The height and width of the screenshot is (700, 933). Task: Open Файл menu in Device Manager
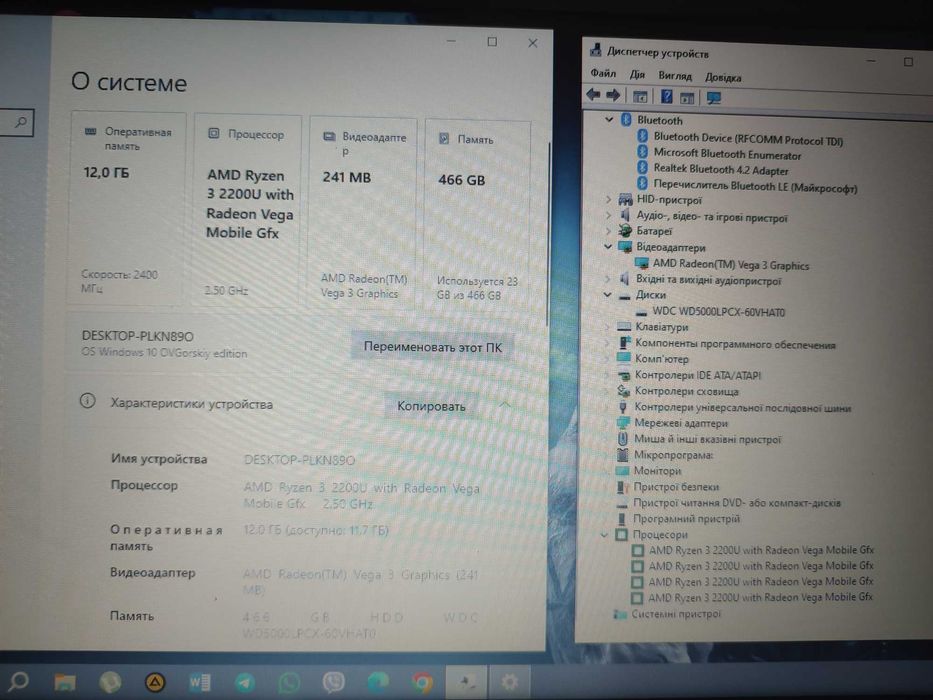(x=603, y=73)
